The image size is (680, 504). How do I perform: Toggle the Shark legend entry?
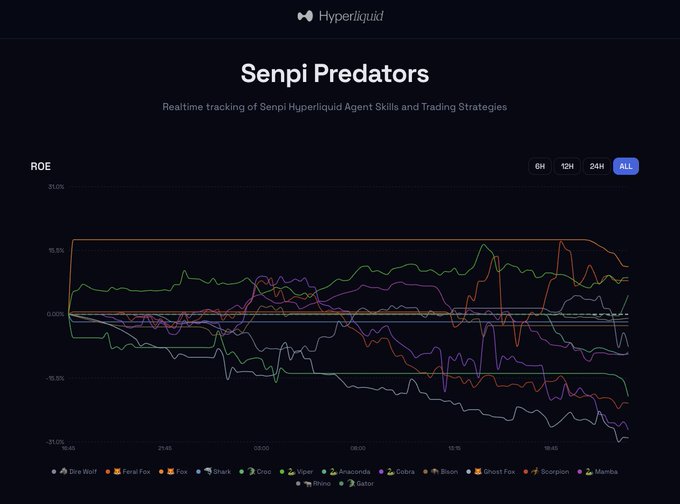tap(218, 471)
